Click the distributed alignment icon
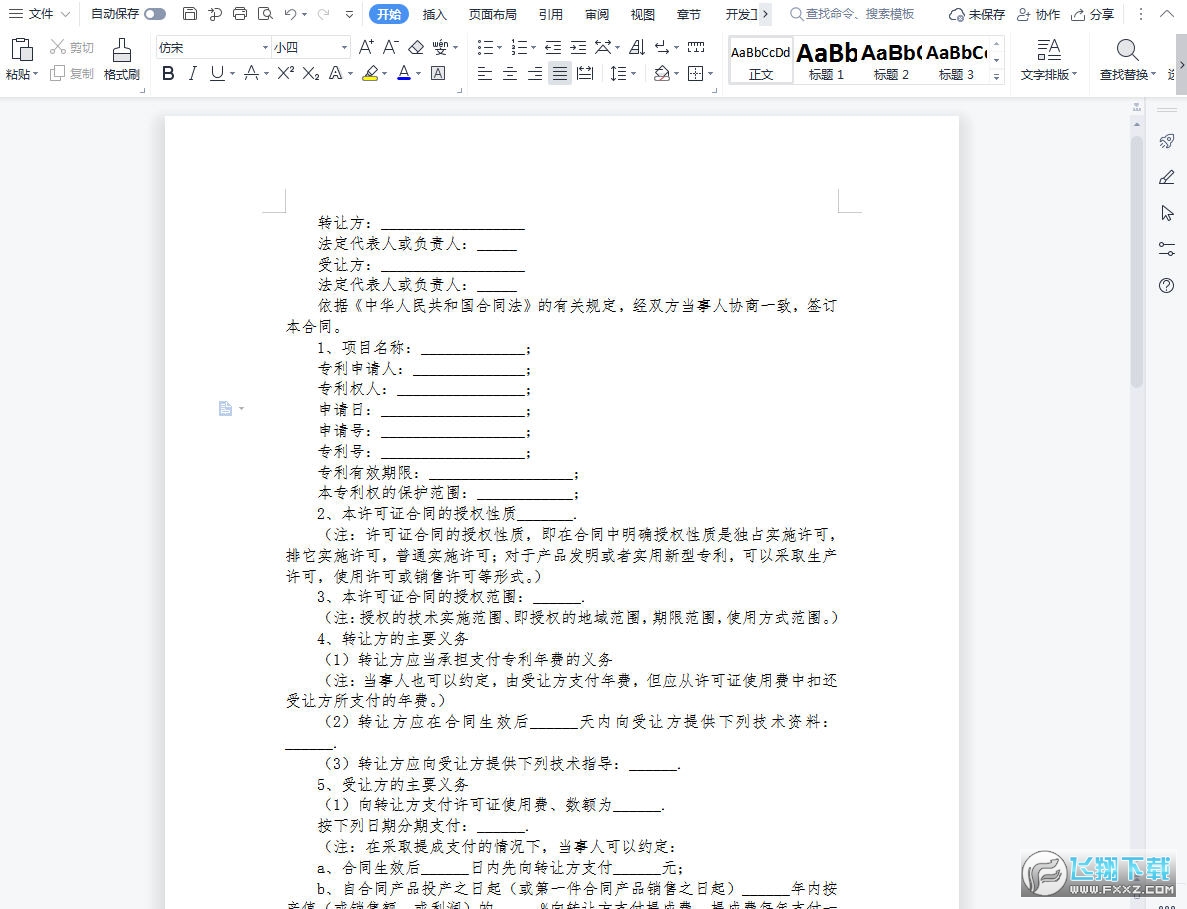Image resolution: width=1187 pixels, height=909 pixels. pyautogui.click(x=585, y=73)
